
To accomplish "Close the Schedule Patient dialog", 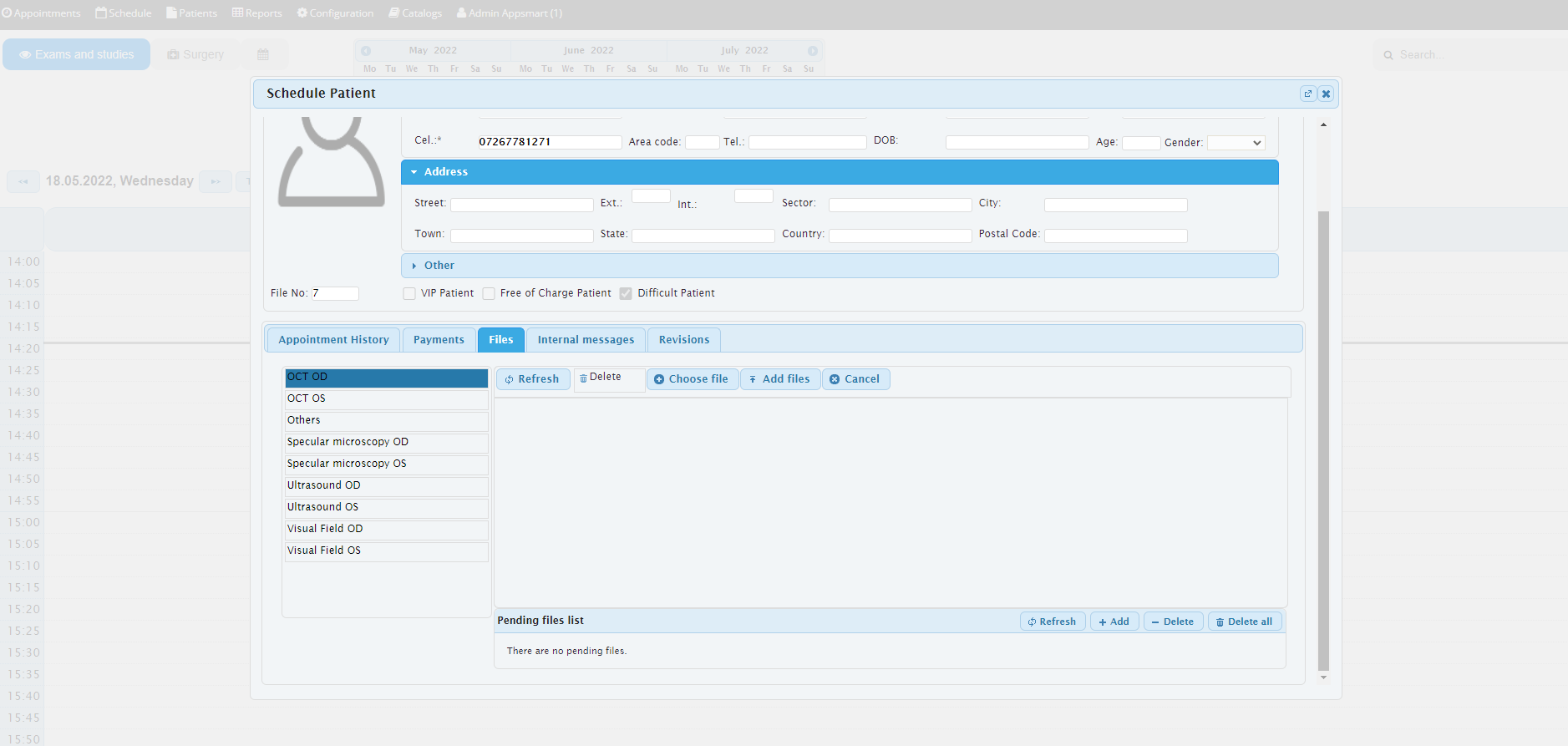I will [1326, 94].
